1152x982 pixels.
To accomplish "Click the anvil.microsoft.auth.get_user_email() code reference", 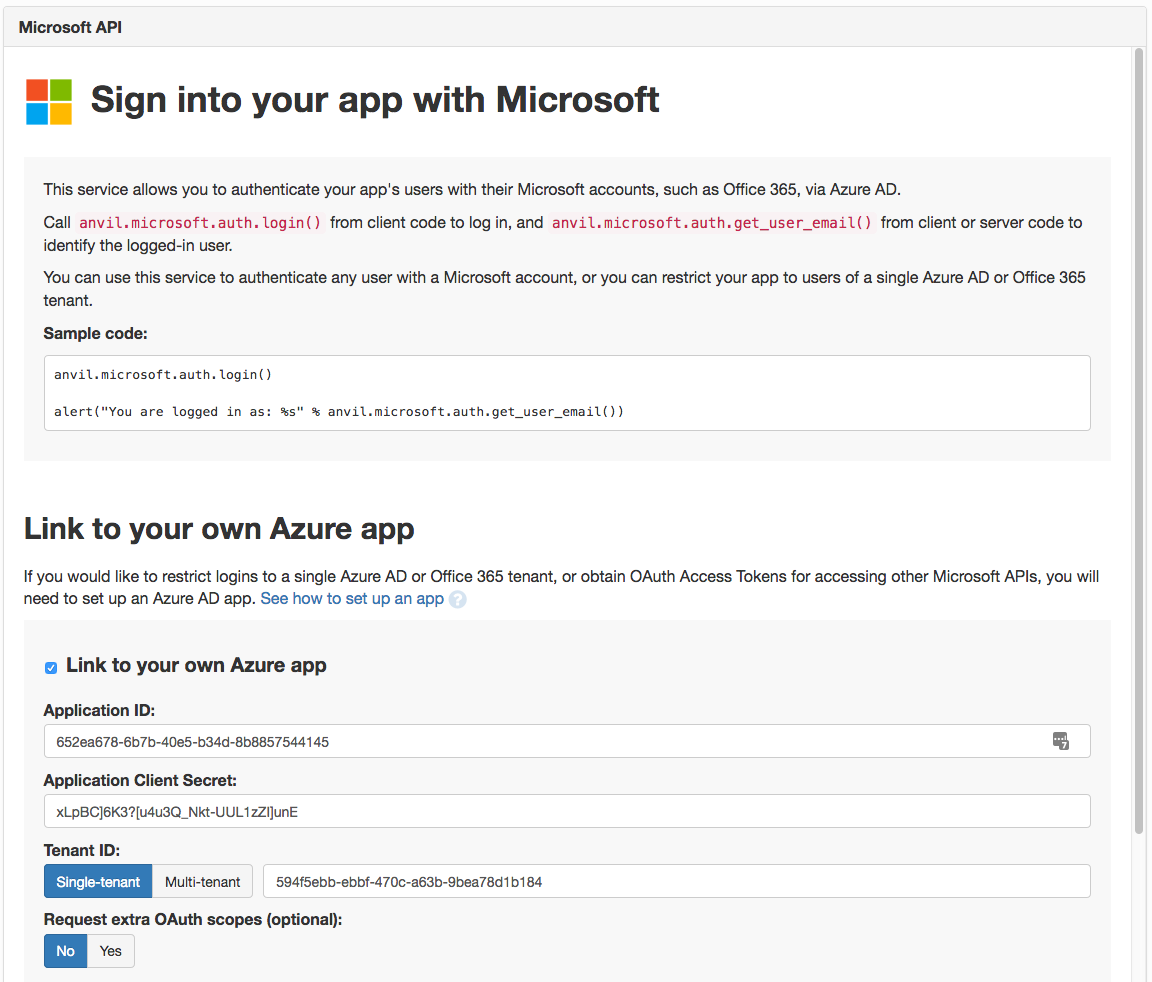I will (710, 222).
